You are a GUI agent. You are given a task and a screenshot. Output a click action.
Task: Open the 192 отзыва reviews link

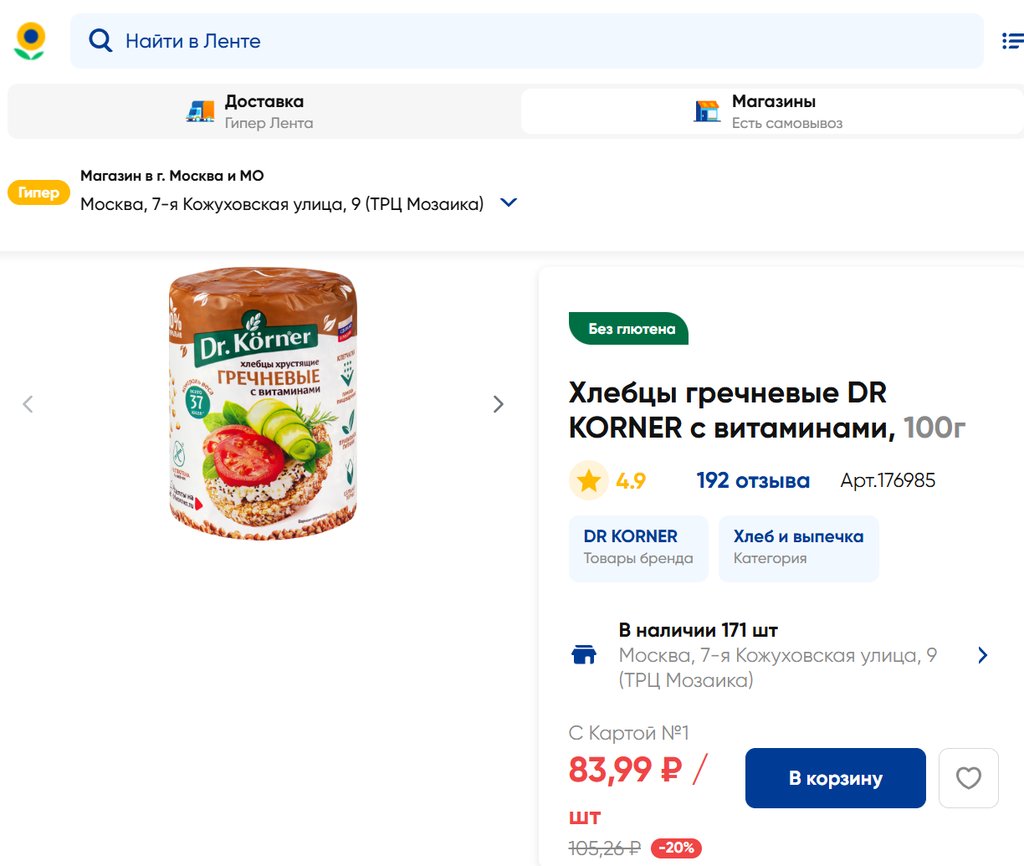click(x=753, y=481)
